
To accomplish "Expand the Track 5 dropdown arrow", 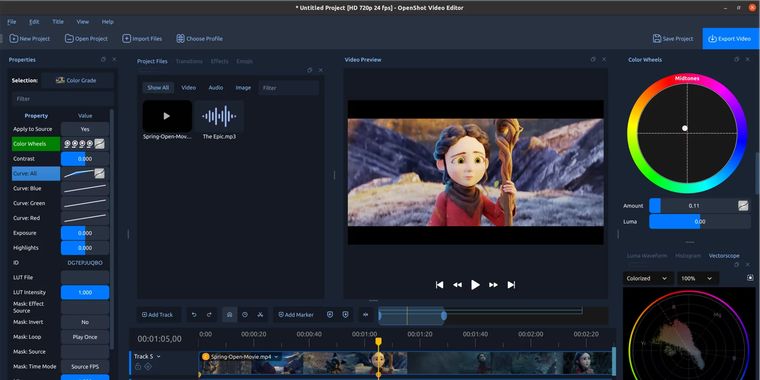I will click(x=158, y=356).
